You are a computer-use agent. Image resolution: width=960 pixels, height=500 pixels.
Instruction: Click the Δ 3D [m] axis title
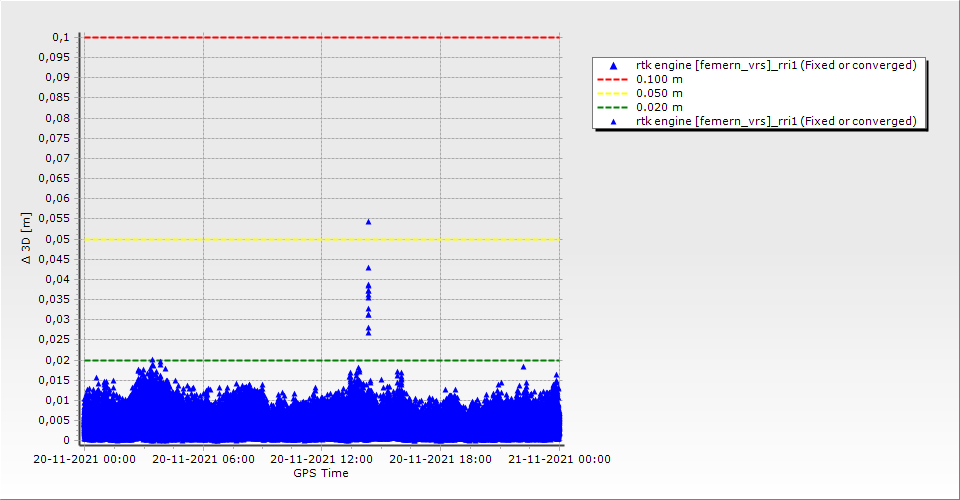pos(27,238)
